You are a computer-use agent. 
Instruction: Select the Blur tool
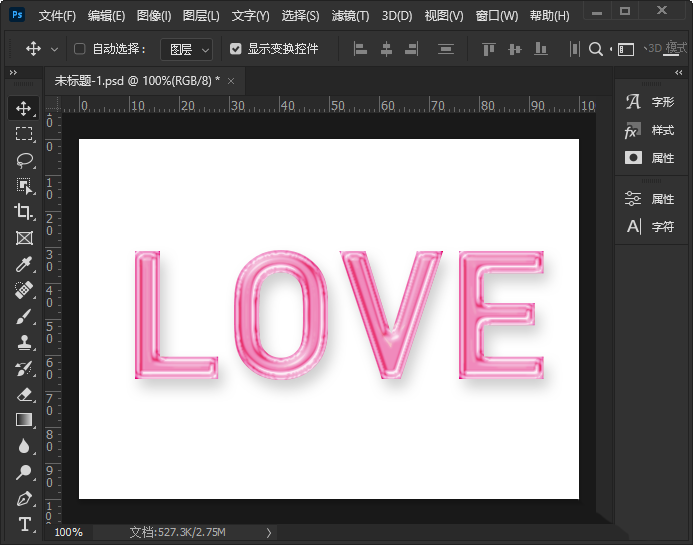coord(23,446)
